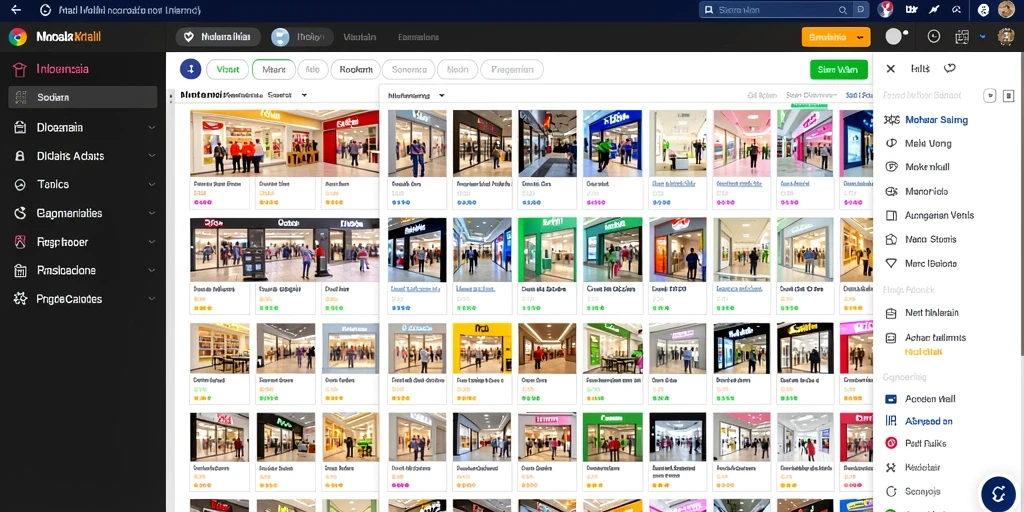
Task: Click the heart icon in right panel header
Action: (x=950, y=68)
